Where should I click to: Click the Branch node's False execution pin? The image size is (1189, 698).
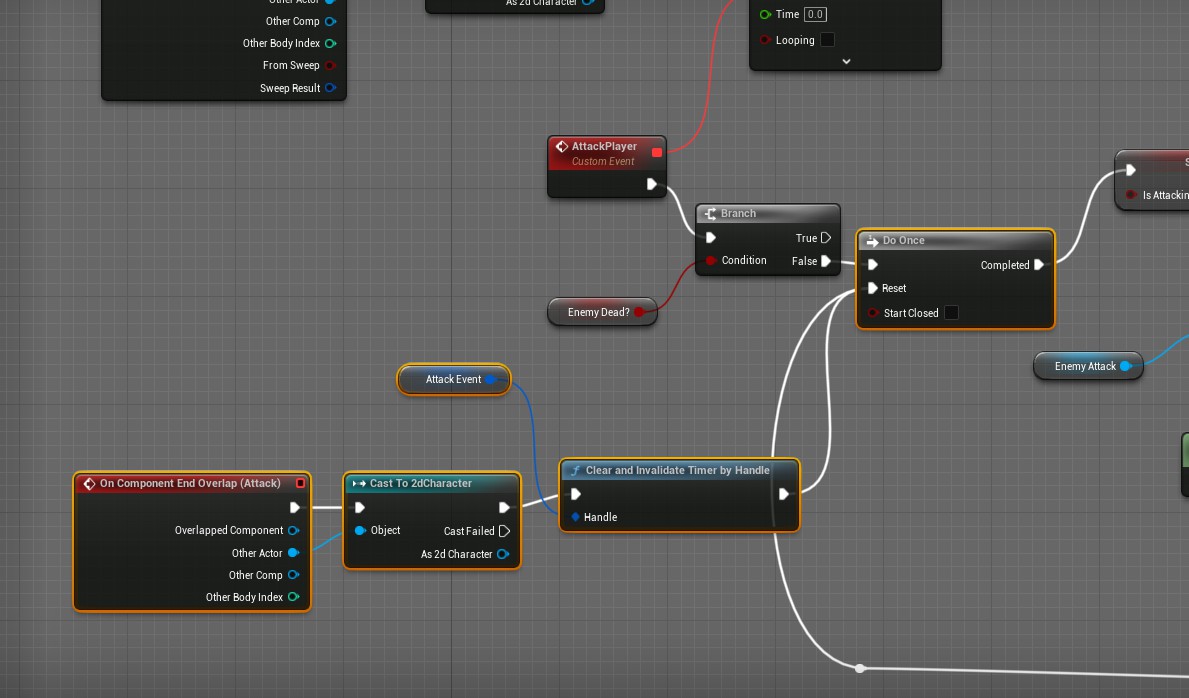(826, 261)
